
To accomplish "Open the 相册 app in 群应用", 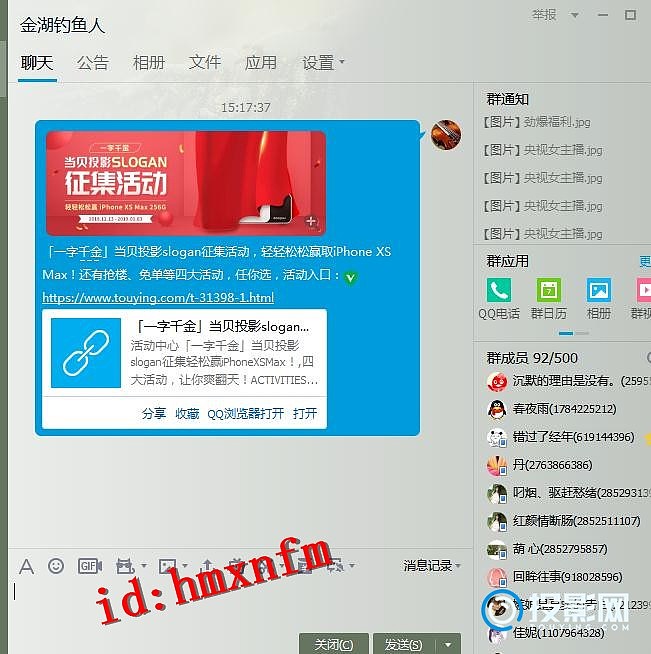I will click(599, 289).
